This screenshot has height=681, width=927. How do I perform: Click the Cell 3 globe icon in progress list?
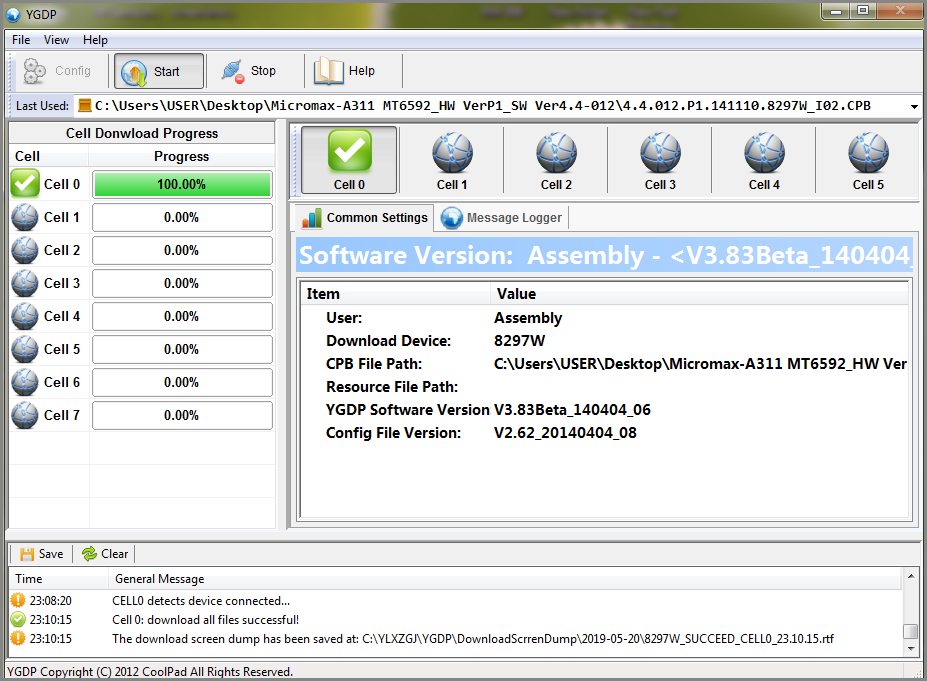[x=25, y=283]
